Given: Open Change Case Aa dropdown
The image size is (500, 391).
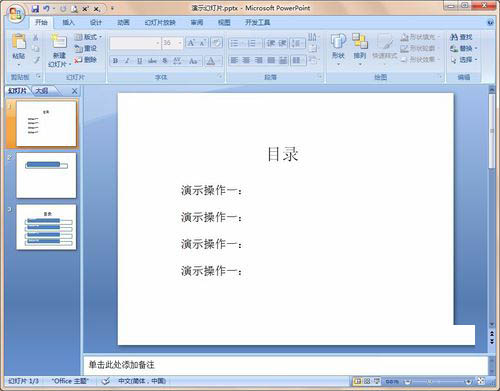Looking at the screenshot, I should click(194, 61).
